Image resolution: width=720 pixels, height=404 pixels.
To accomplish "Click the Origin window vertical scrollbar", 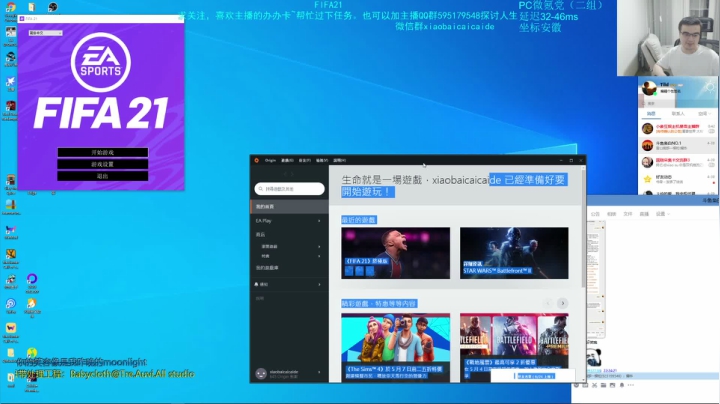I will [x=584, y=227].
